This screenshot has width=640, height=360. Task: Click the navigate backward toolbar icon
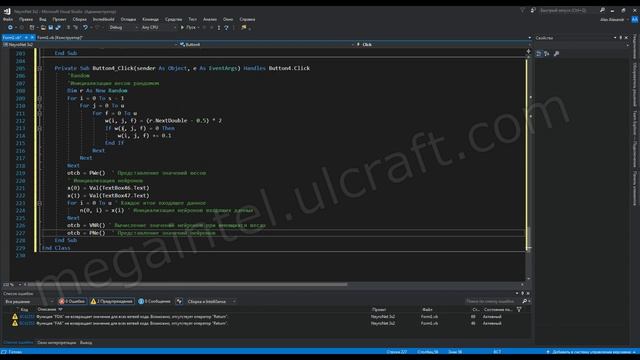click(10, 27)
